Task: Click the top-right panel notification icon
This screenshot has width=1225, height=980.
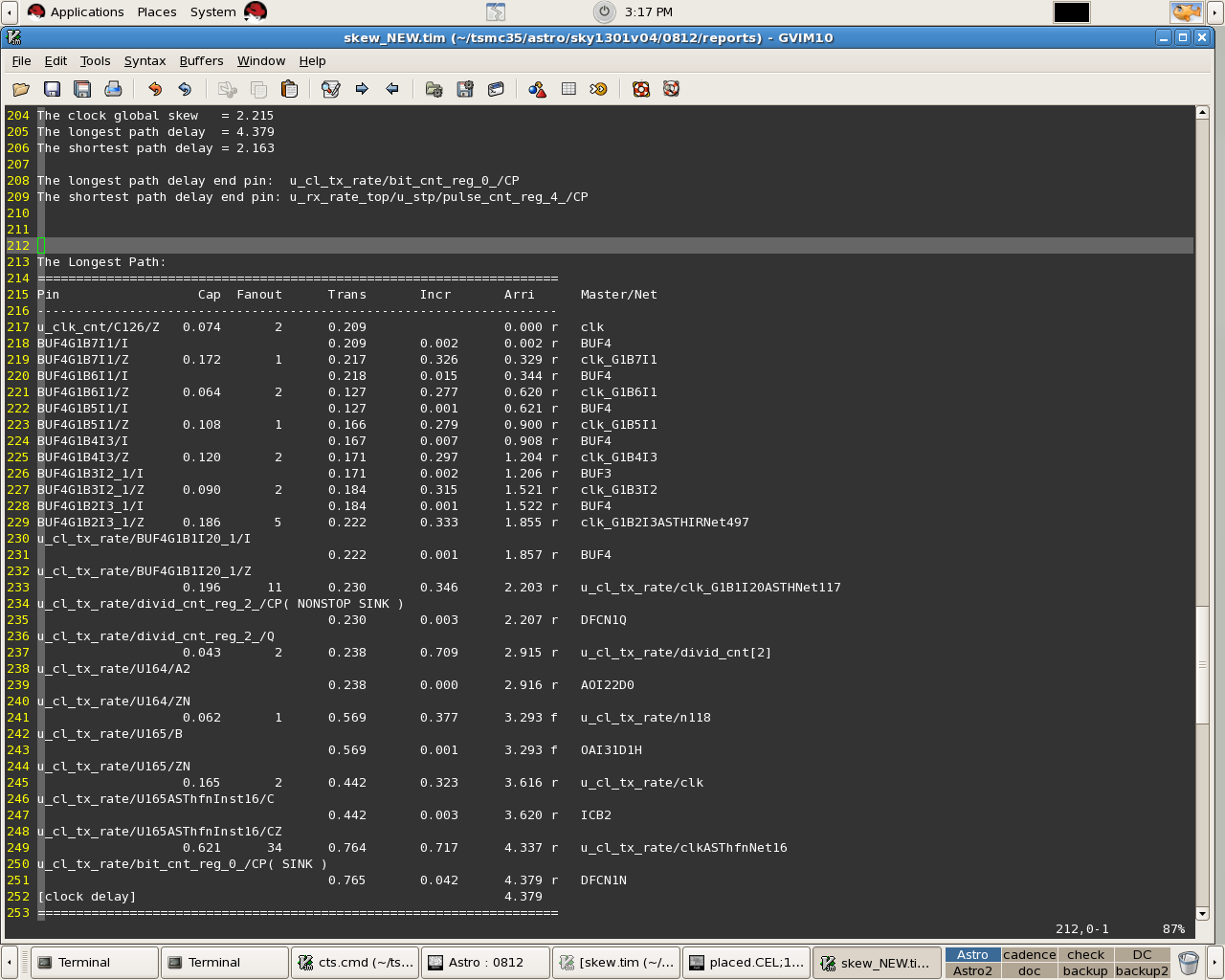Action: (x=1187, y=11)
